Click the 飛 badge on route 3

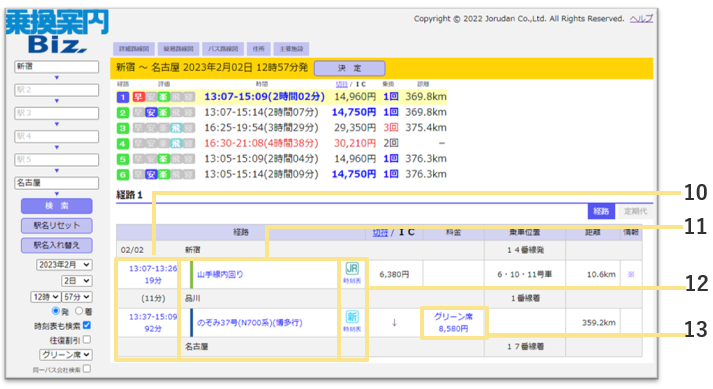(x=176, y=128)
